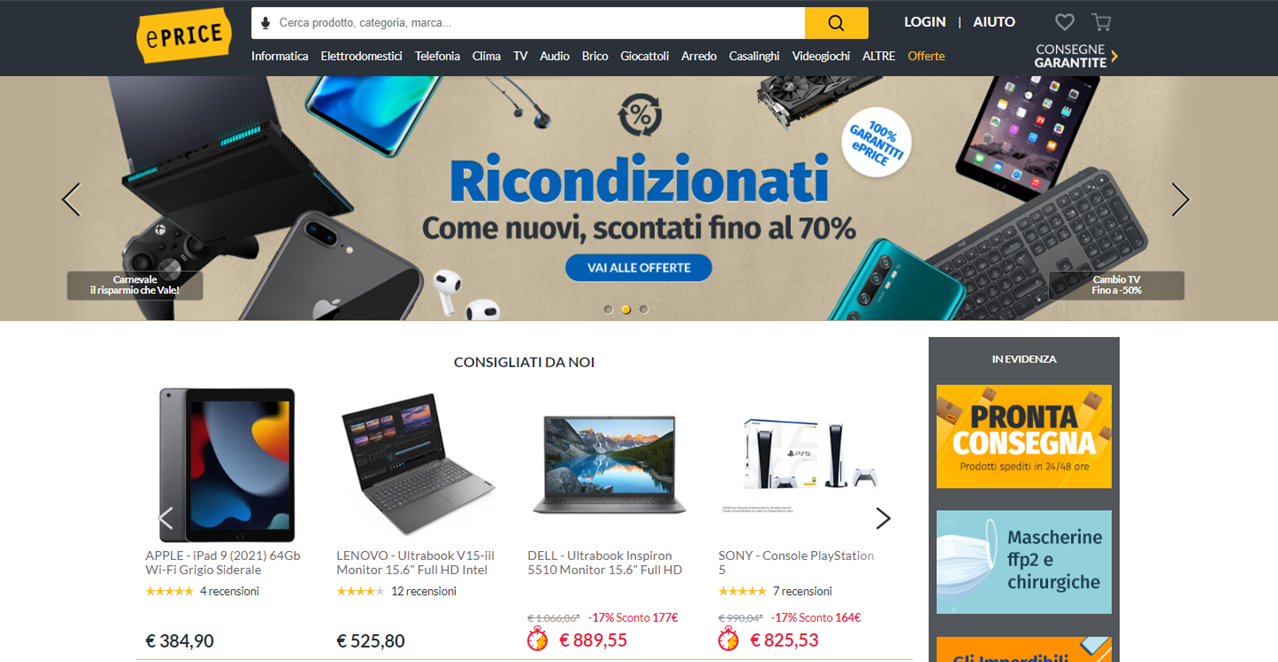
Task: Open the Informatica category menu
Action: [280, 56]
